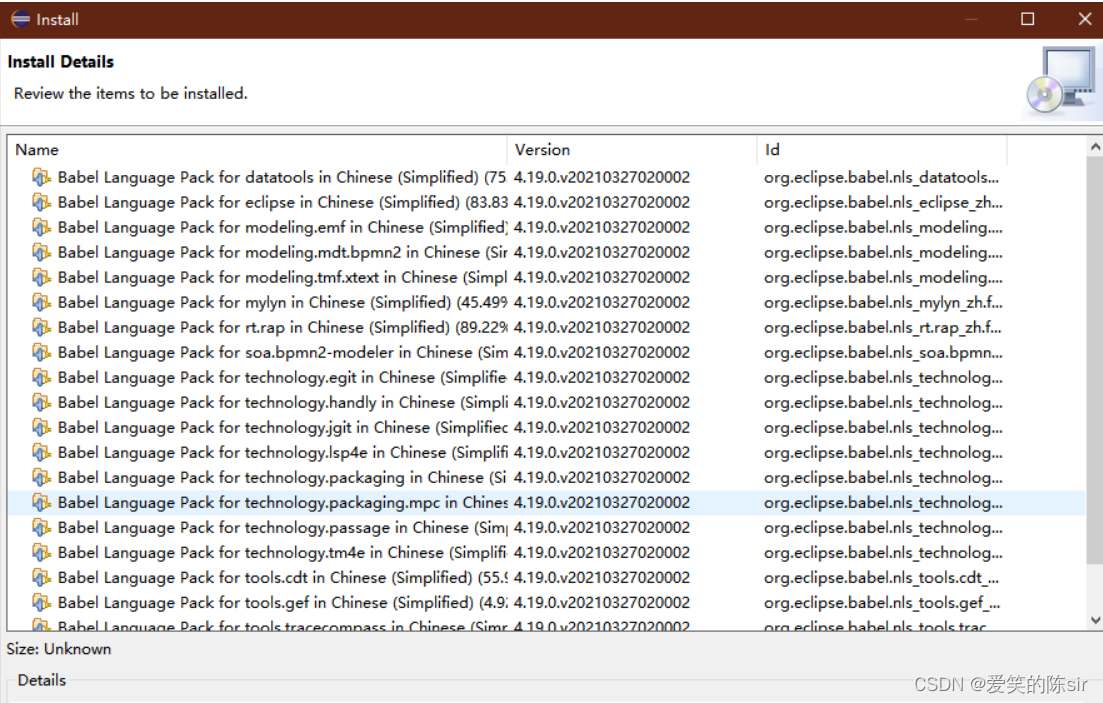
Task: Click the icon beside the technology.egit pack
Action: [x=42, y=377]
